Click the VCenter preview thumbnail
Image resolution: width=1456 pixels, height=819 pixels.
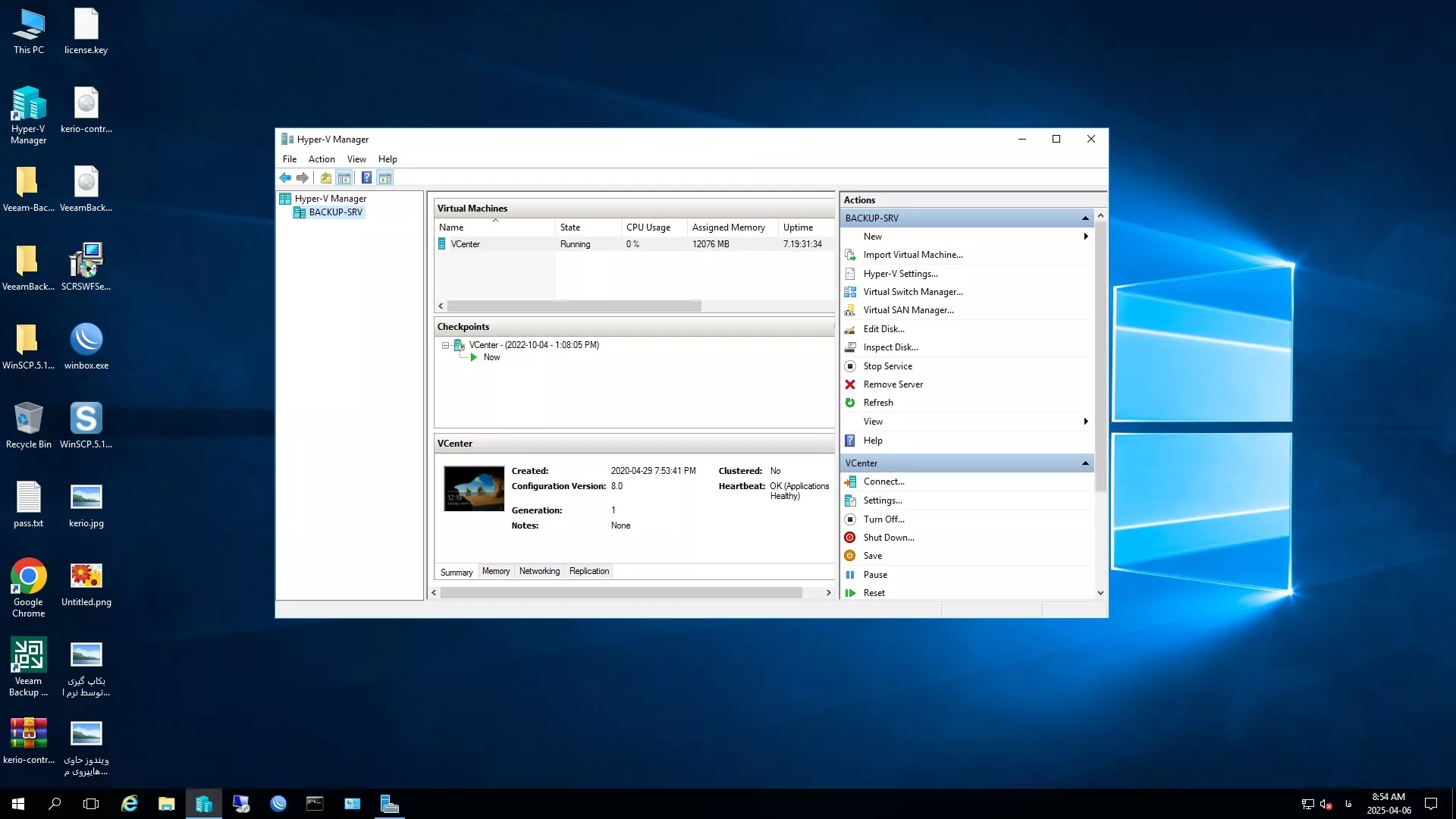pos(474,488)
